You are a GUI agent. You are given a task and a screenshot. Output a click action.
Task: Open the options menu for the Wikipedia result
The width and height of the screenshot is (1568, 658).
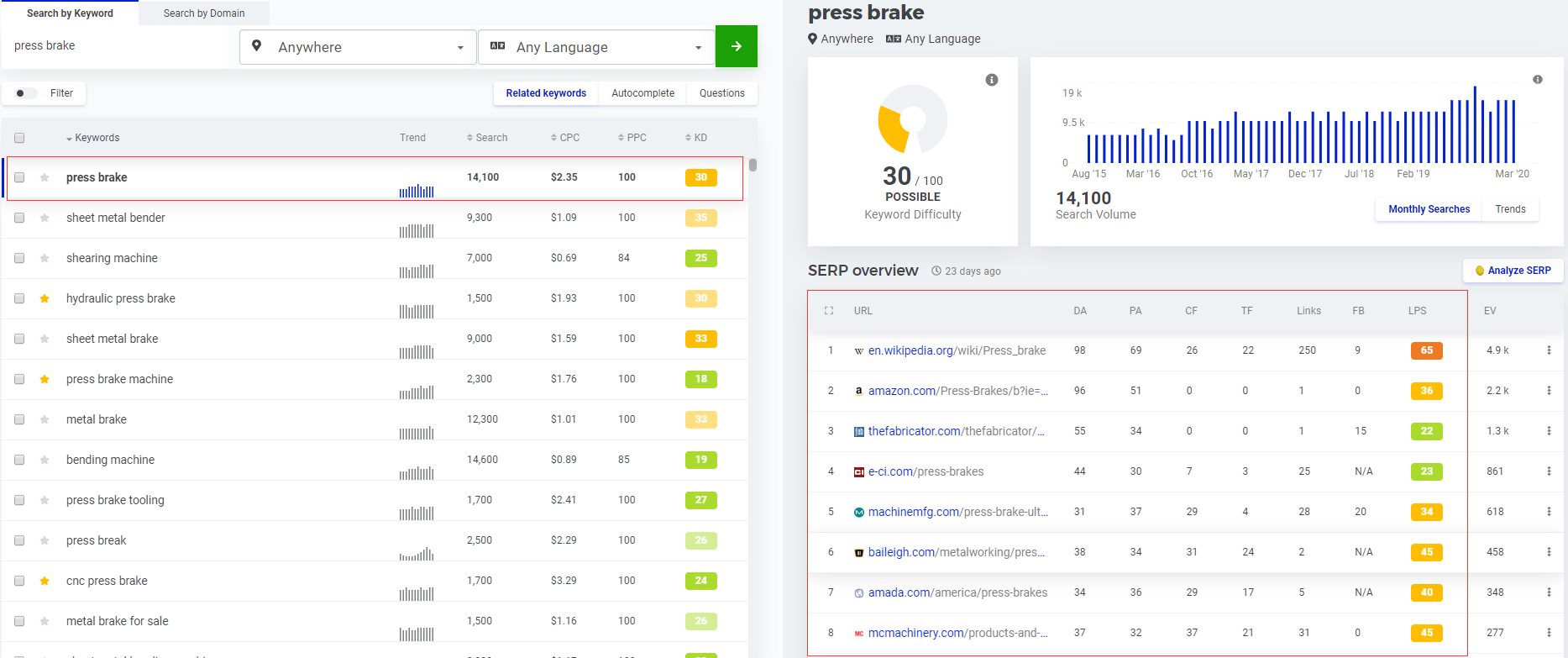[x=1549, y=350]
